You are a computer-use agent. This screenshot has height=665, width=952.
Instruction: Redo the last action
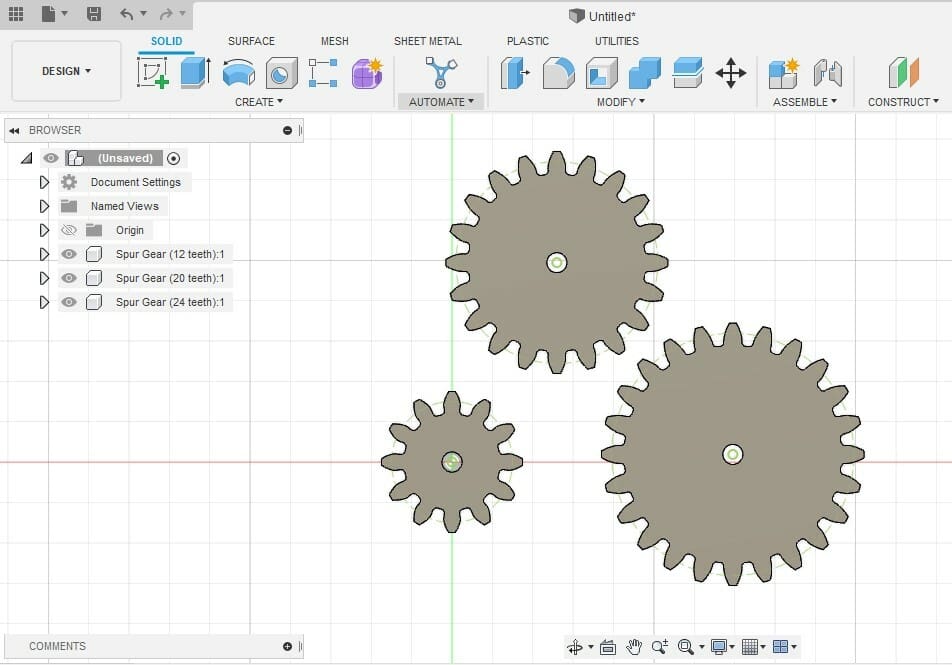pyautogui.click(x=166, y=13)
